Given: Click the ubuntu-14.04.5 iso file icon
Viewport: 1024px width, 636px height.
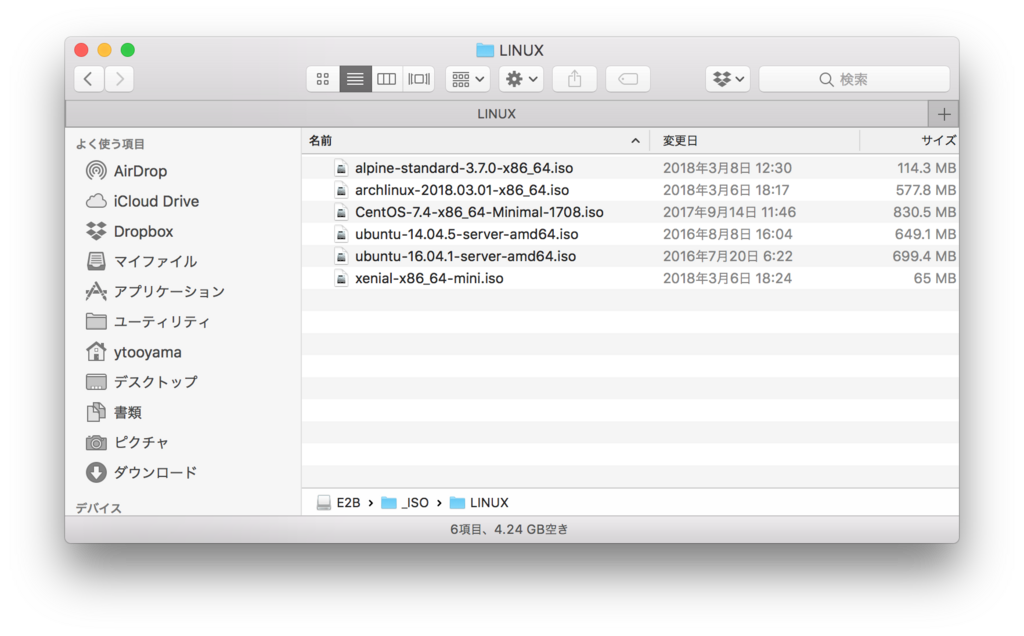Looking at the screenshot, I should tap(340, 234).
